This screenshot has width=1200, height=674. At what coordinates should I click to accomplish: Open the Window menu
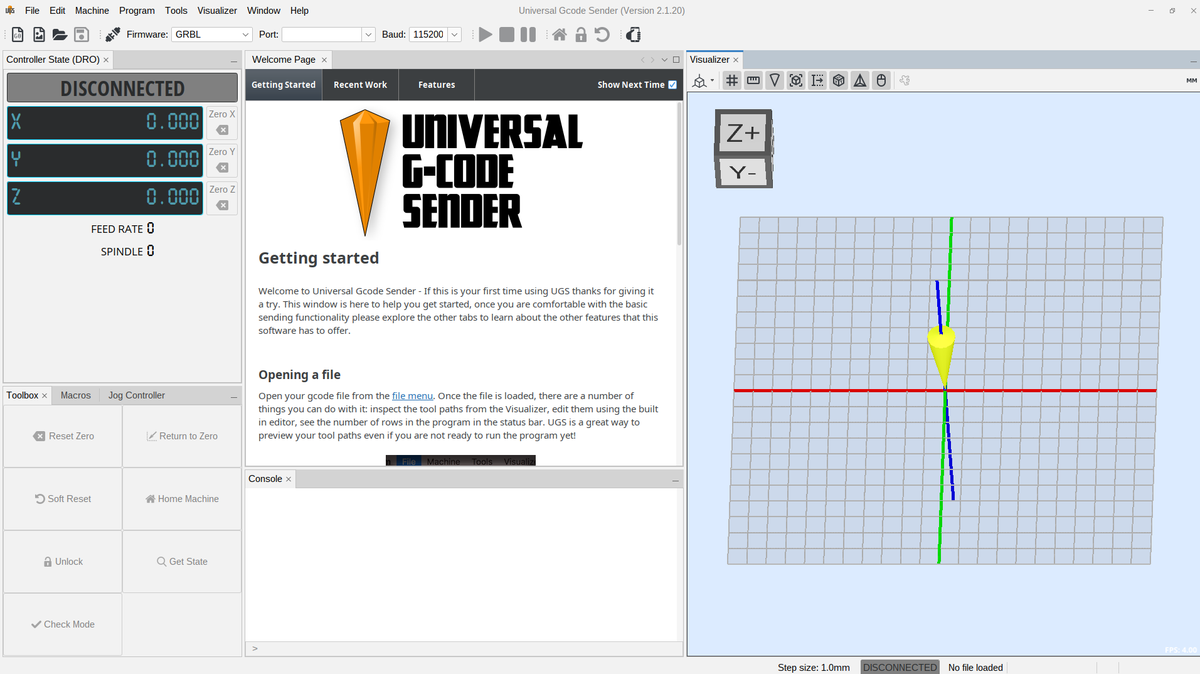[264, 10]
